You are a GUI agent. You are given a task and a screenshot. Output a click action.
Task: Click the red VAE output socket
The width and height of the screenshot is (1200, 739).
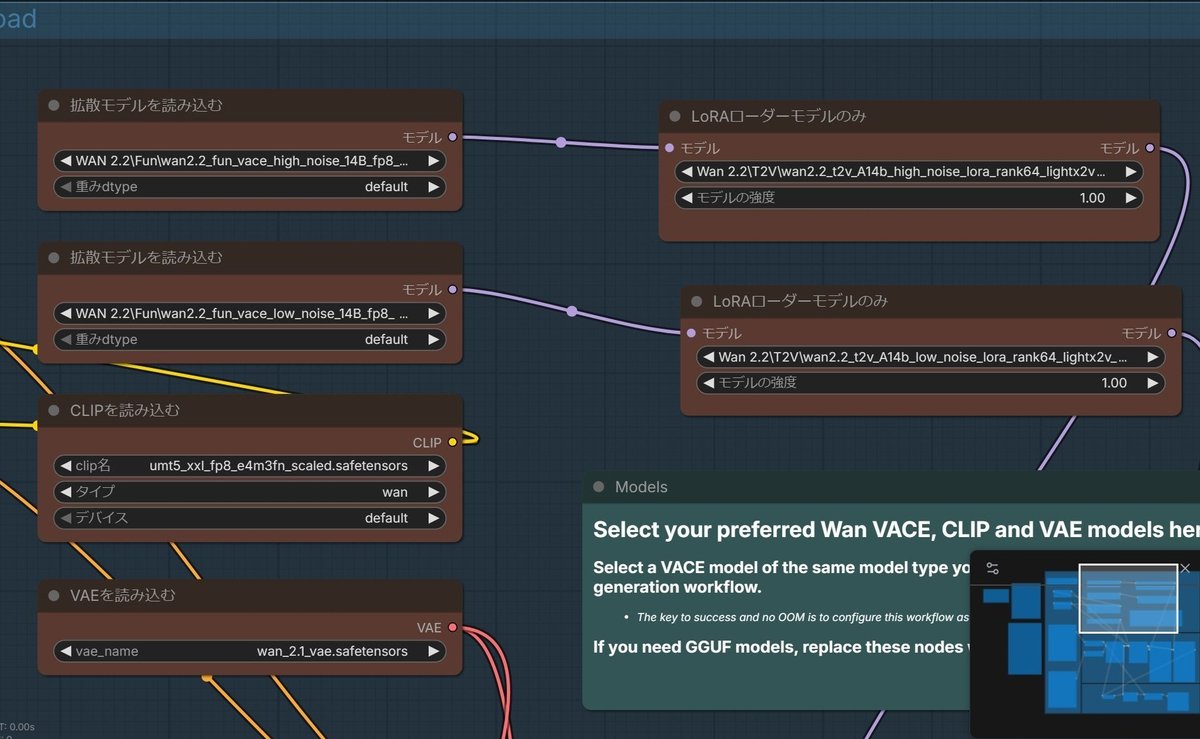coord(453,628)
